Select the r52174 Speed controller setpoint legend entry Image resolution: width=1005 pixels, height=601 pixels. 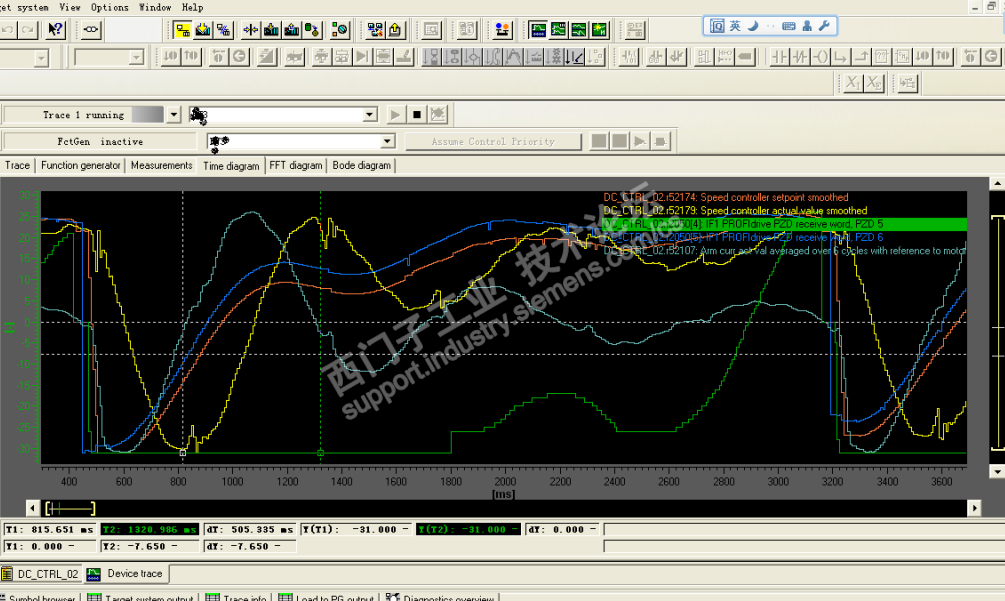click(x=726, y=197)
